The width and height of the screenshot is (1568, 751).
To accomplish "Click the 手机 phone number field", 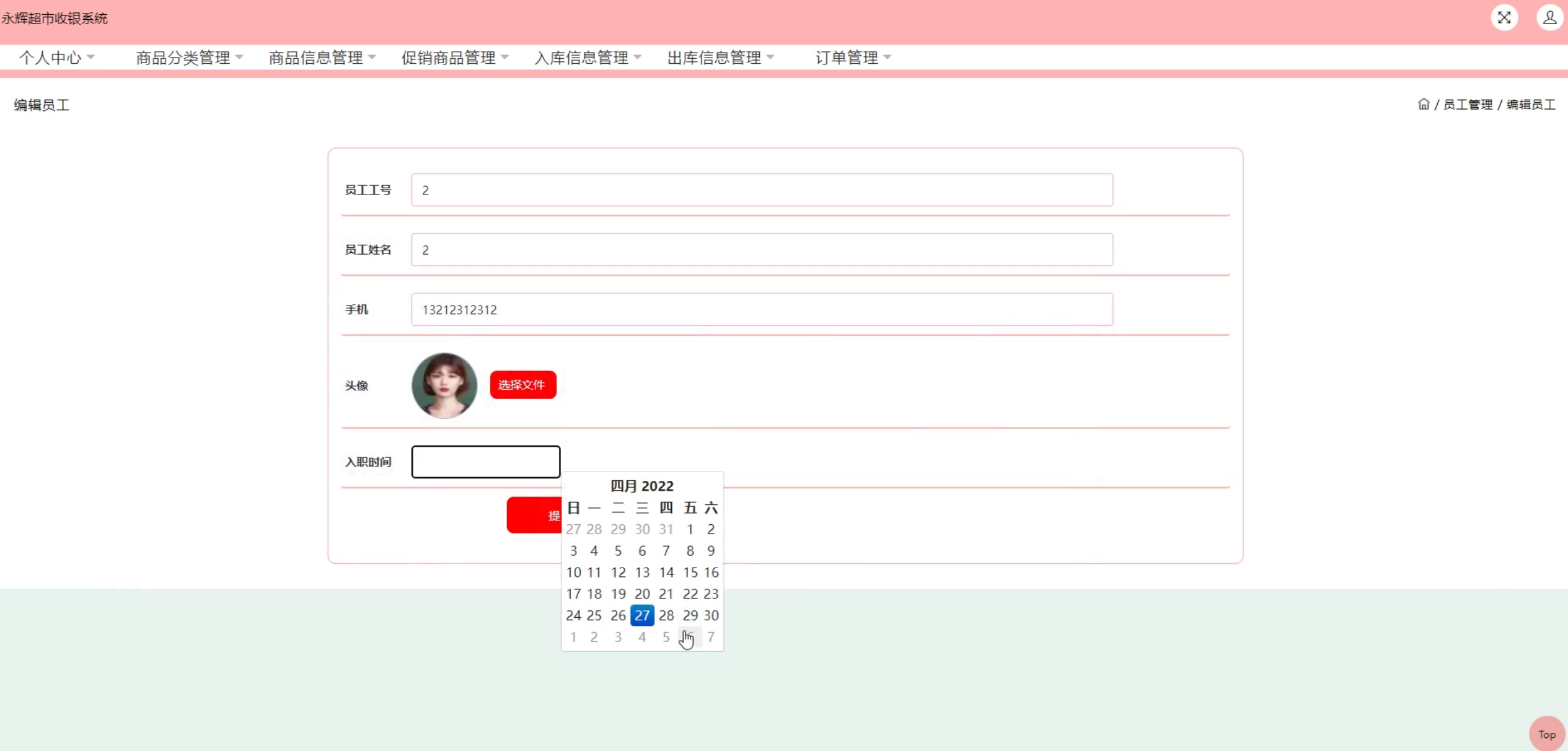I will (761, 309).
